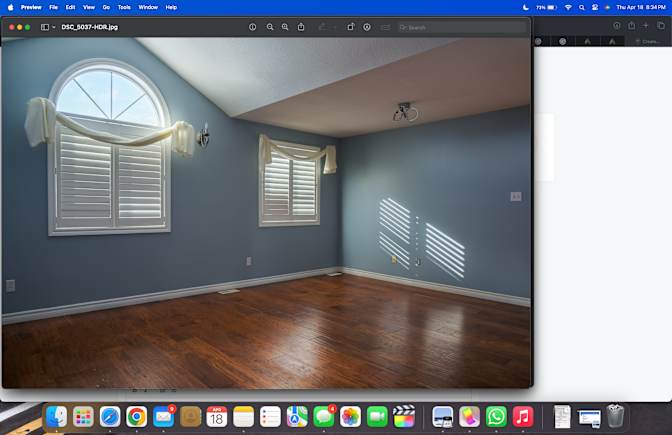
Task: Open Photos from the Dock
Action: point(351,417)
